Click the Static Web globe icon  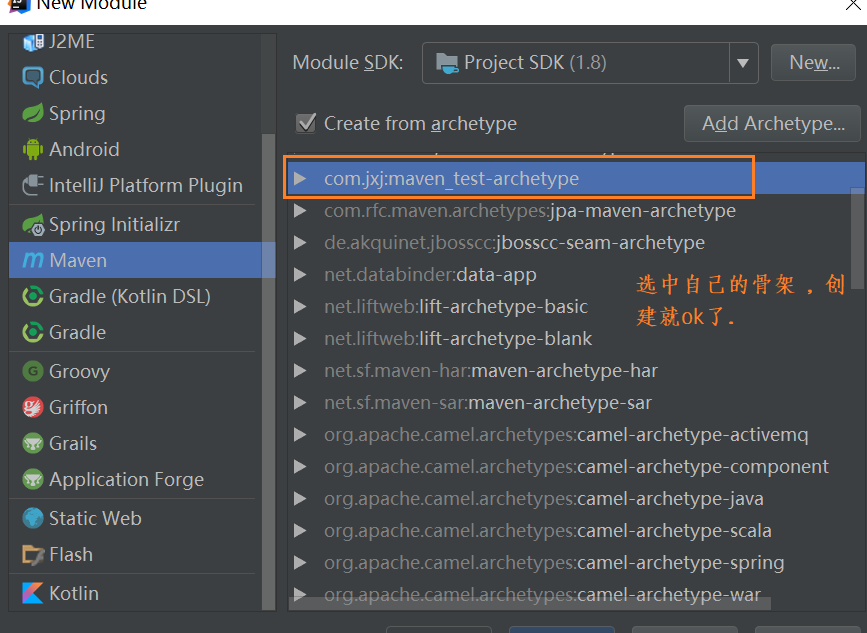pyautogui.click(x=33, y=518)
